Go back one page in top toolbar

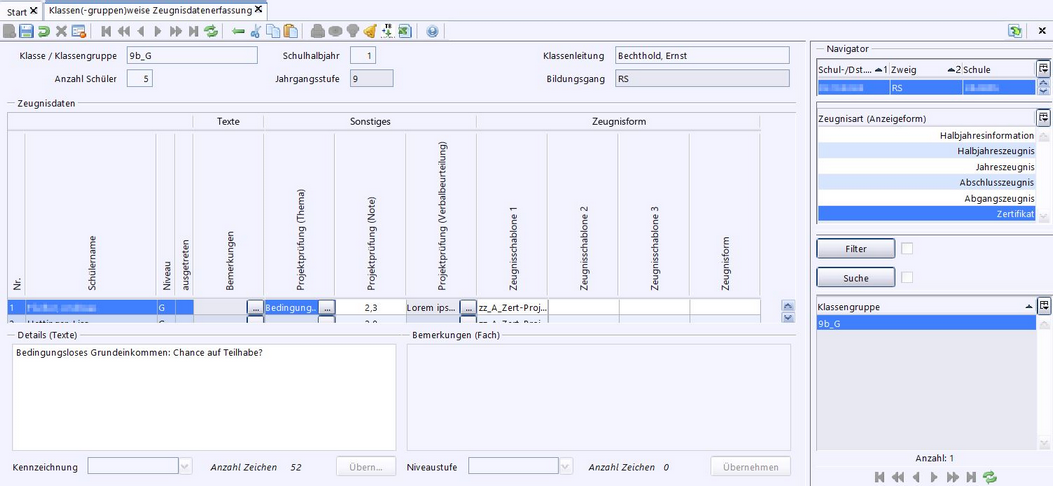pos(124,31)
